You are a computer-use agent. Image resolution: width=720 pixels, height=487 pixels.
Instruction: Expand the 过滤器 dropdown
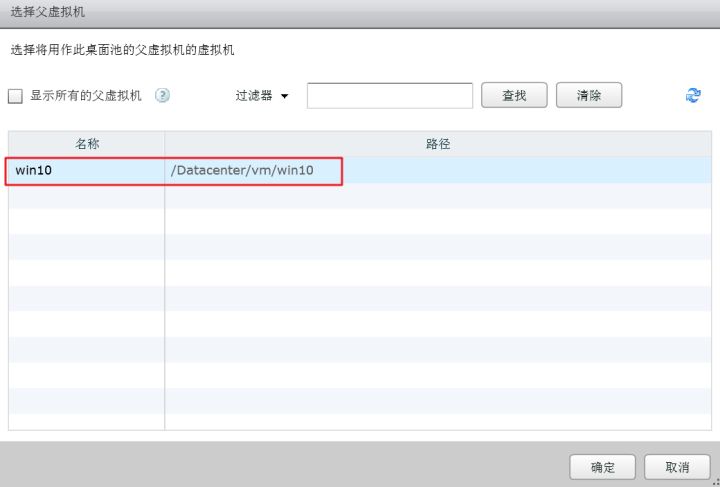coord(262,95)
